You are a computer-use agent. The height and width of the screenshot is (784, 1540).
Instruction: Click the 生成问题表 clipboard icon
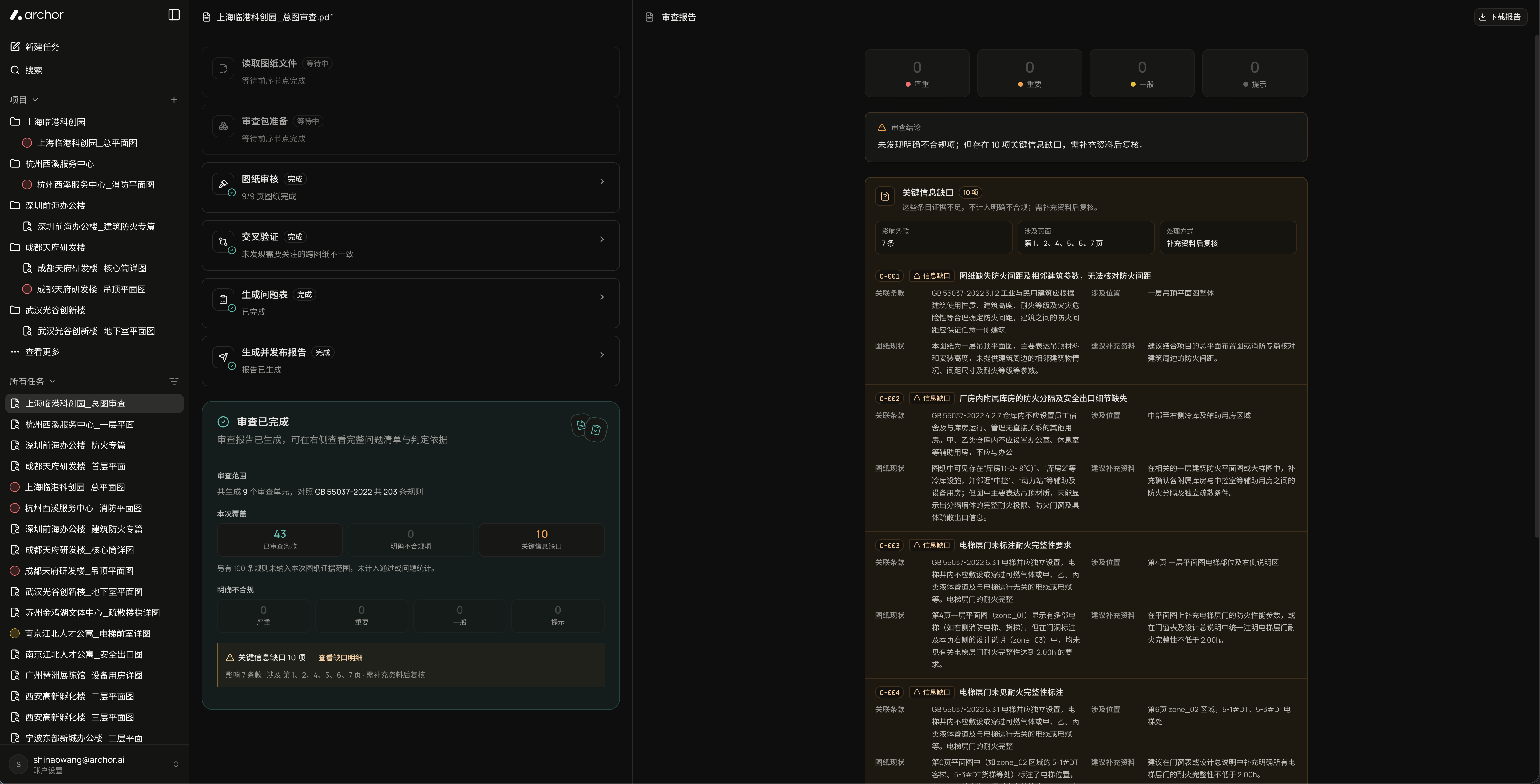(223, 300)
